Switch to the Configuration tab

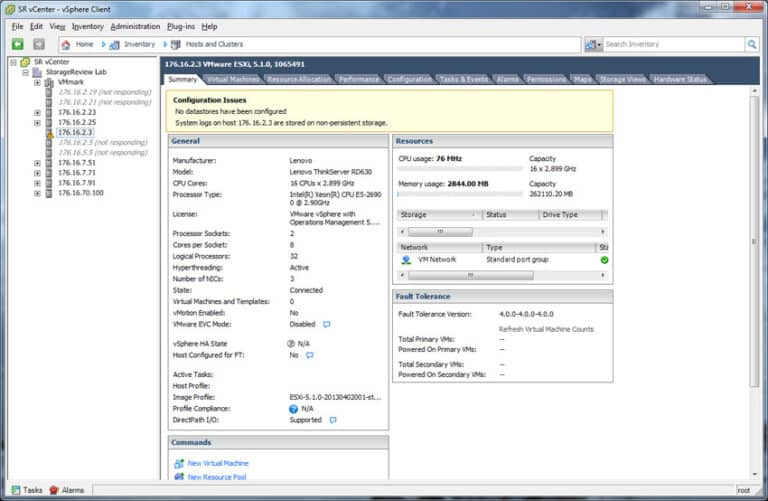409,79
